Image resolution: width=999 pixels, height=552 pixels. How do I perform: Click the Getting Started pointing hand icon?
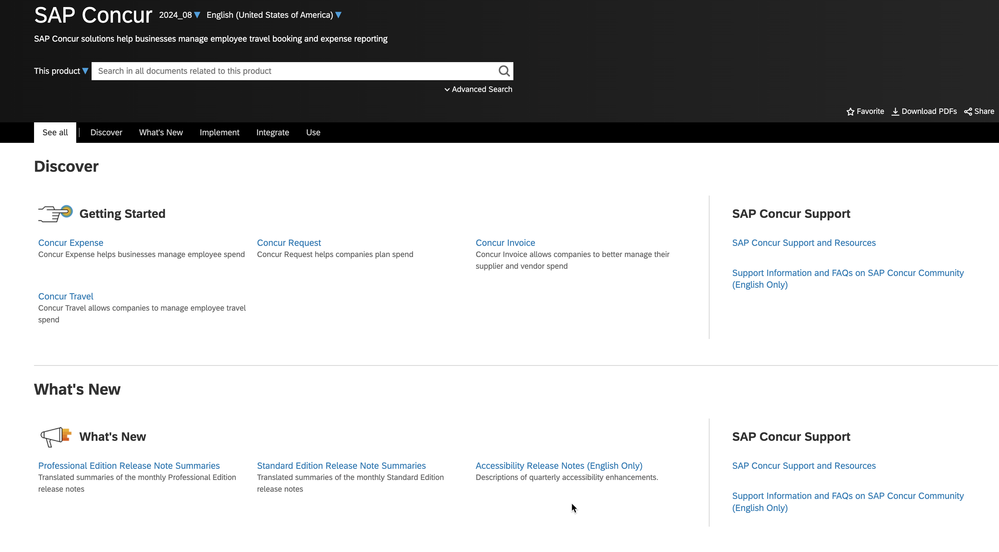(x=55, y=214)
